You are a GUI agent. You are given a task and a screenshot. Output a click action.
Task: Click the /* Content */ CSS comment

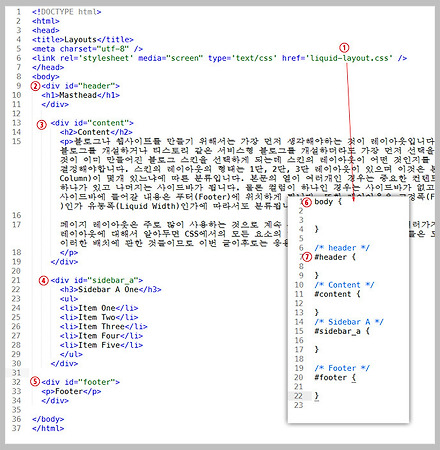click(x=344, y=285)
